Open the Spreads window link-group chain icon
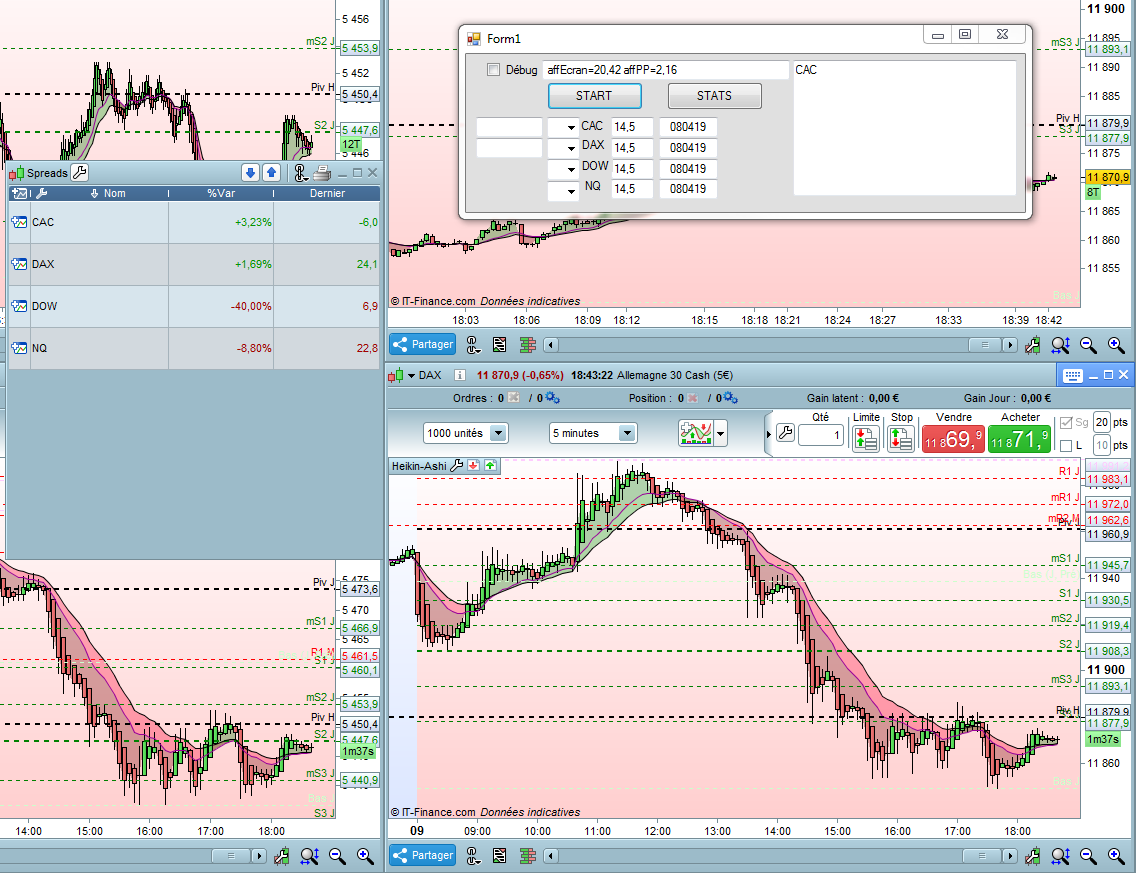Image resolution: width=1136 pixels, height=873 pixels. click(x=301, y=172)
